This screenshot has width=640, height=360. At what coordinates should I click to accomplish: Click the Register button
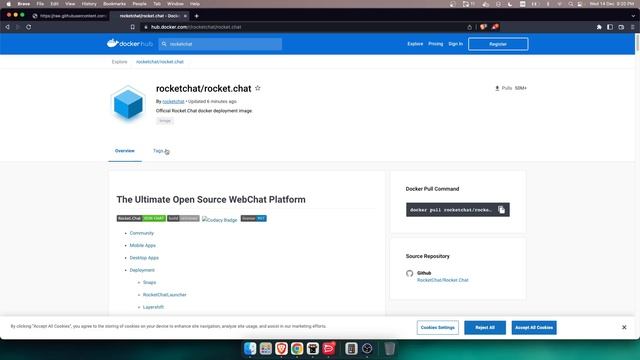(498, 44)
